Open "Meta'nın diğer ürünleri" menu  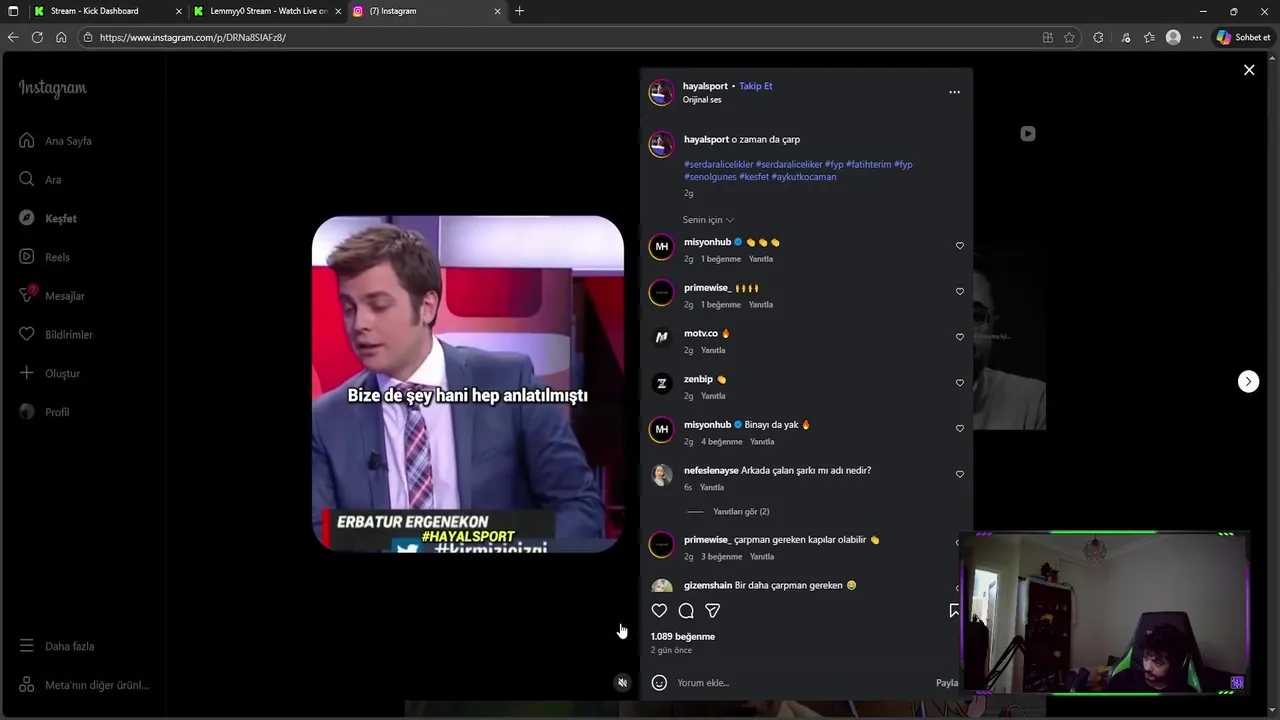click(x=84, y=685)
